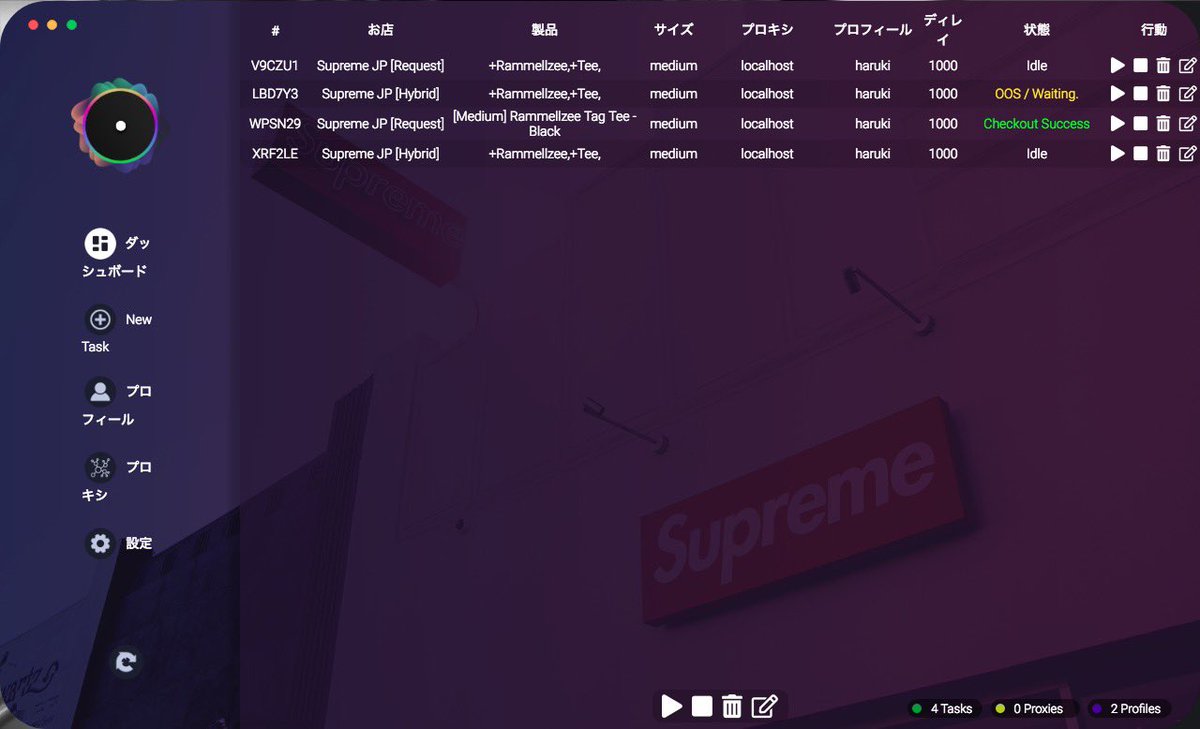Edit task V9CZU1 using its pencil icon

tap(1187, 66)
